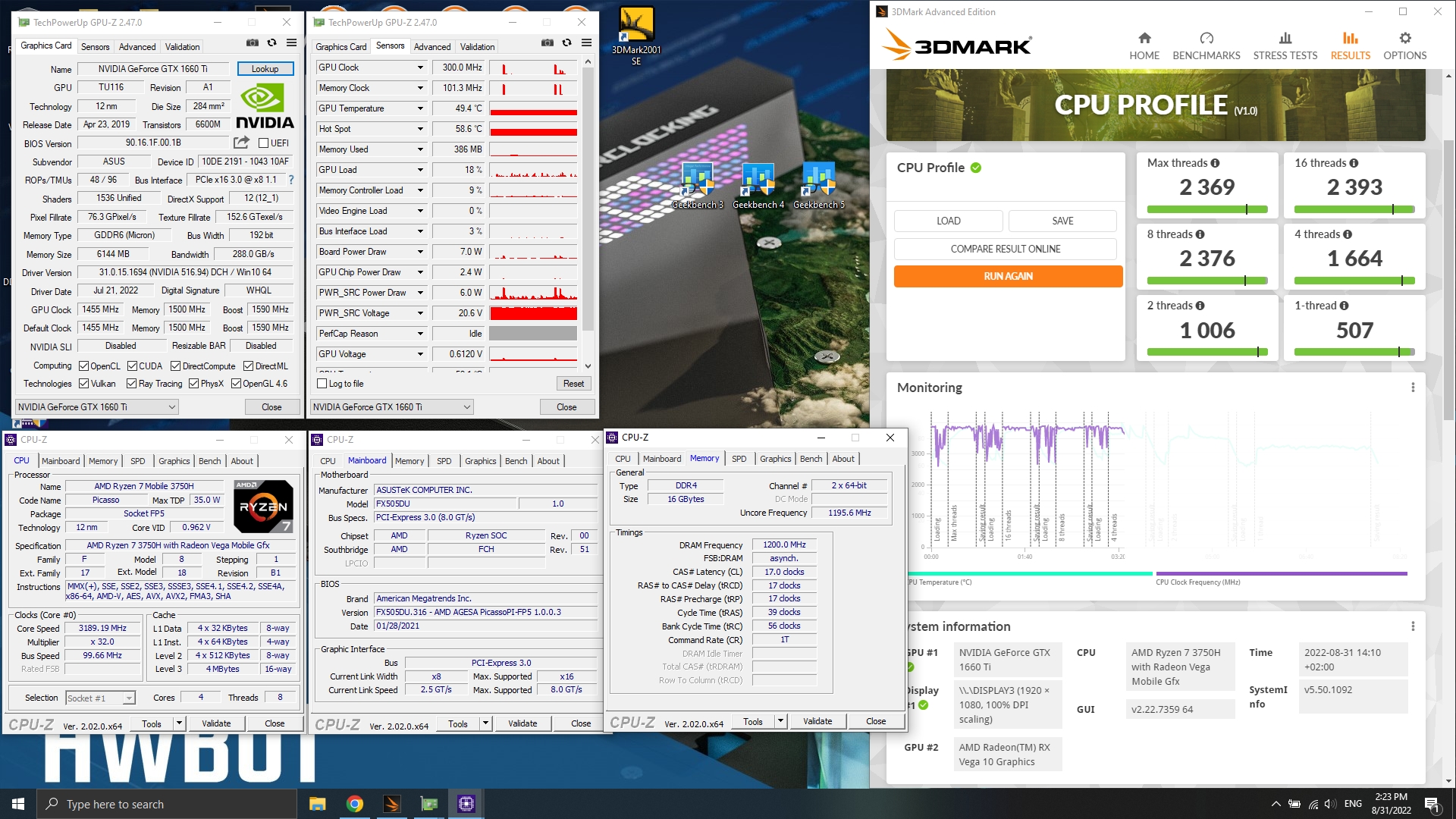Toggle the DirectML checkbox
The image size is (1456, 819).
point(248,366)
